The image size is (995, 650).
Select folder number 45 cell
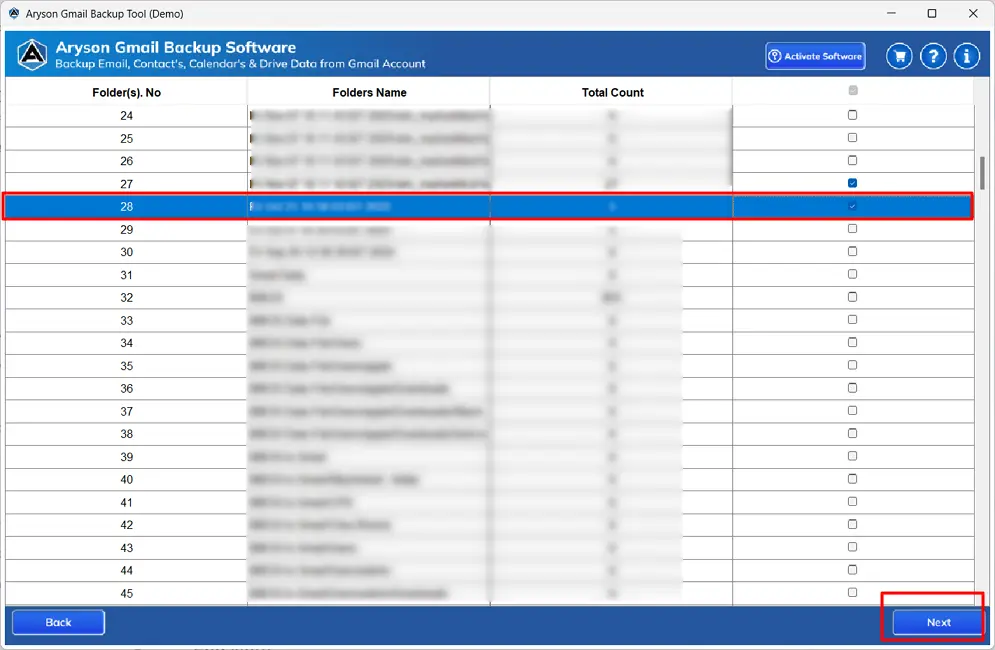point(126,594)
